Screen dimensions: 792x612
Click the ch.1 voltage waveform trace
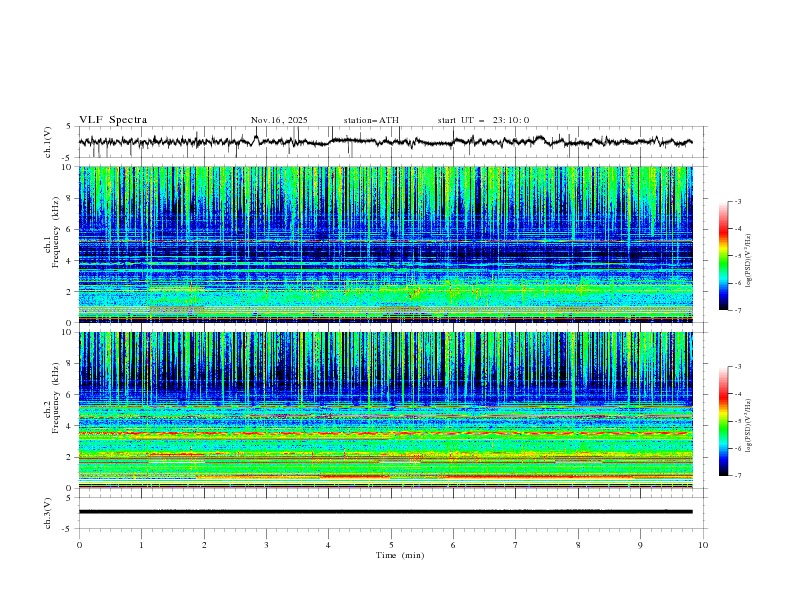[x=385, y=141]
